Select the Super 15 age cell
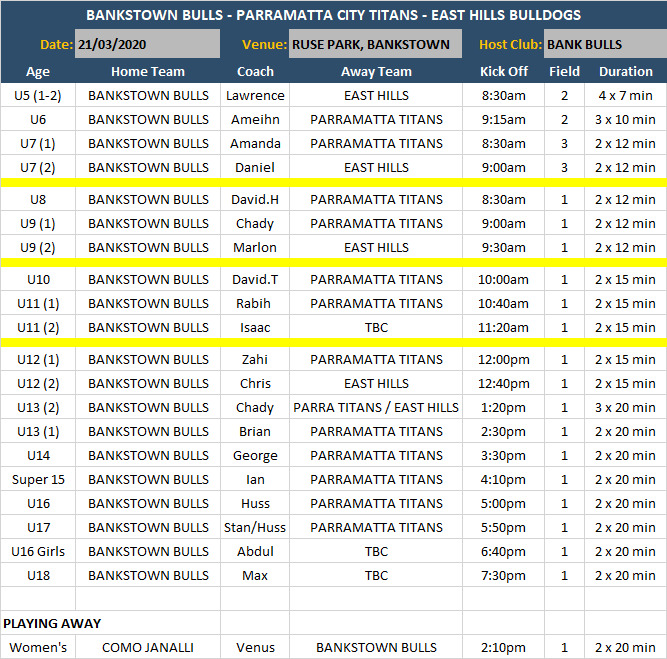Image resolution: width=667 pixels, height=659 pixels. point(38,479)
